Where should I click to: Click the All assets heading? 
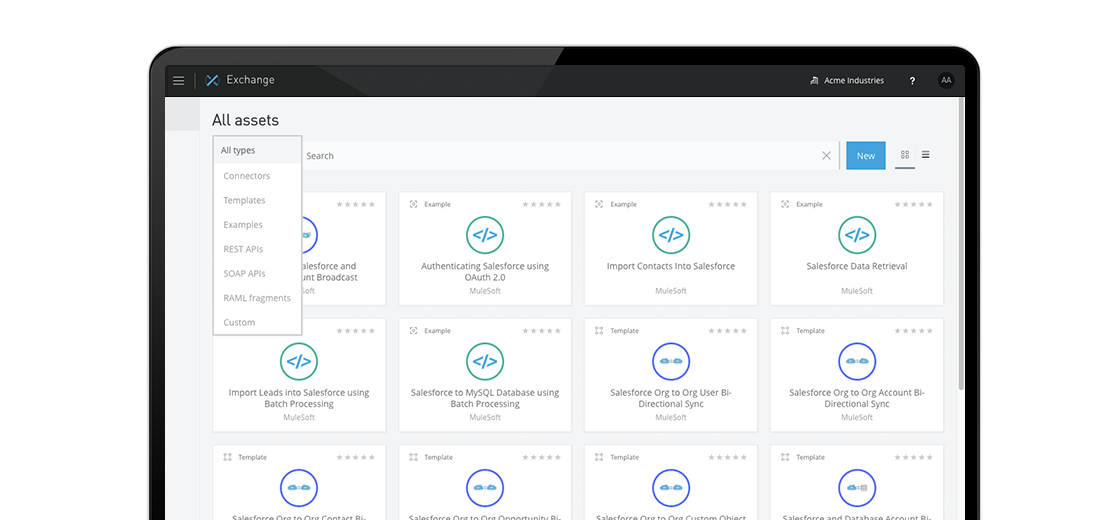click(245, 120)
